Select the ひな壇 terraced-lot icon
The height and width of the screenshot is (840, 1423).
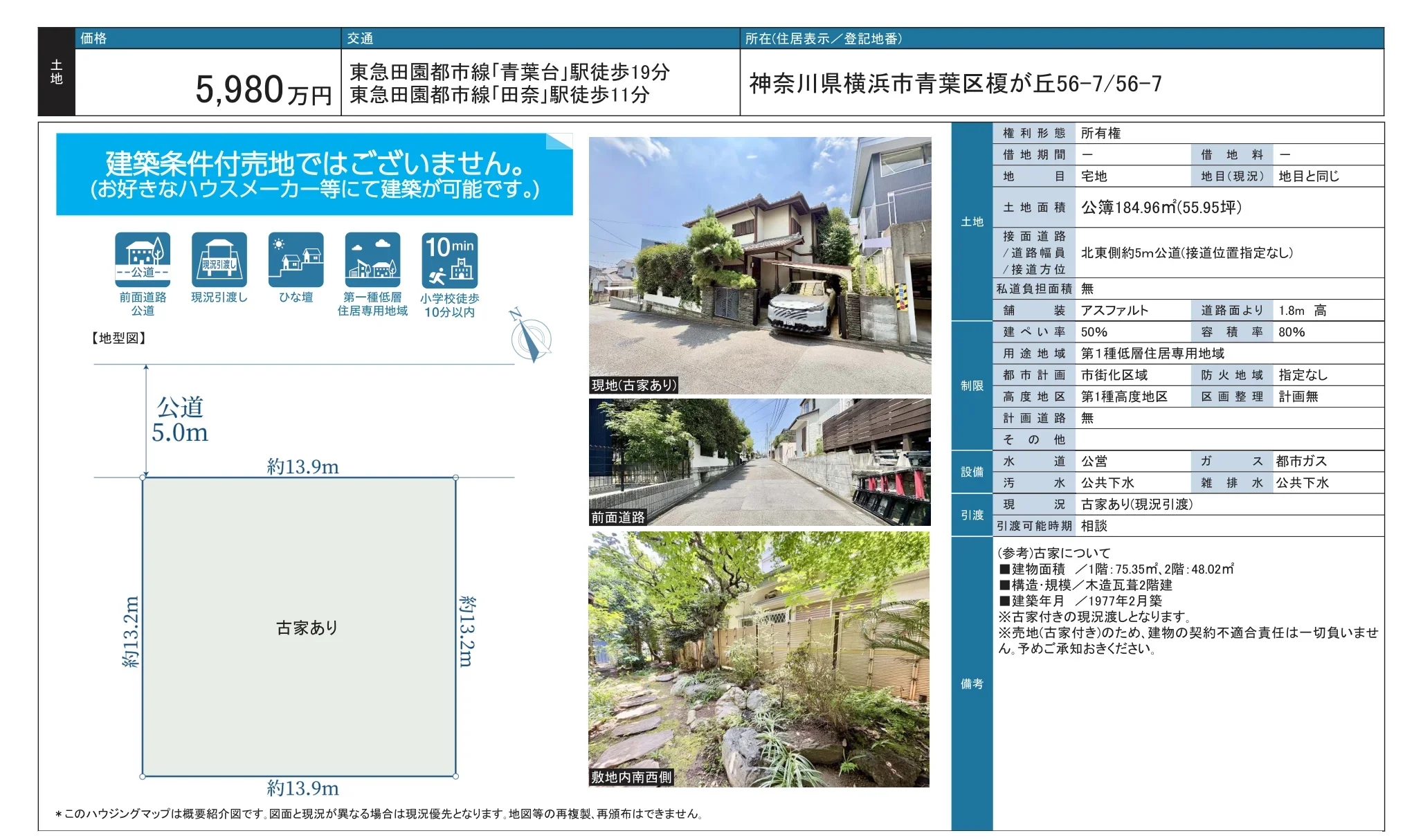[x=296, y=259]
